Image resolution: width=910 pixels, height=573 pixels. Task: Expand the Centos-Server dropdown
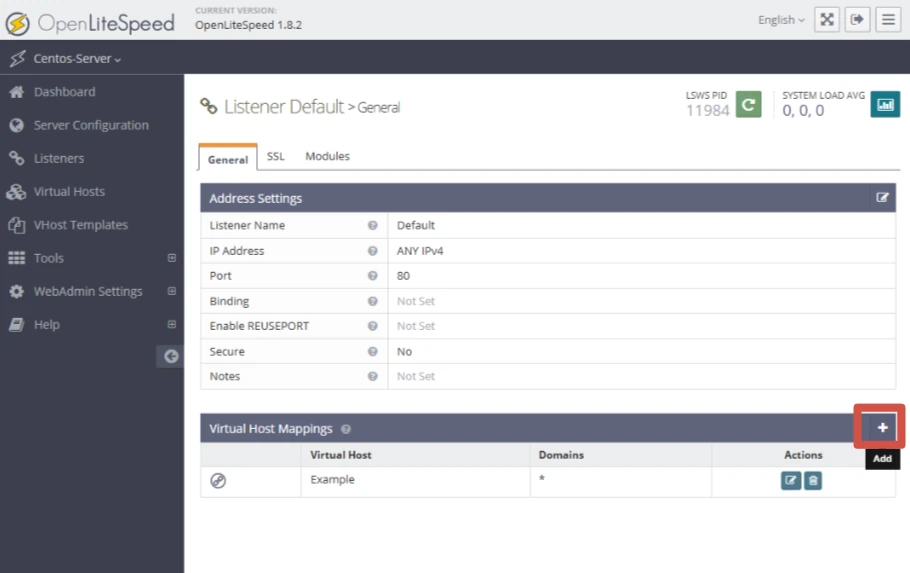(77, 59)
